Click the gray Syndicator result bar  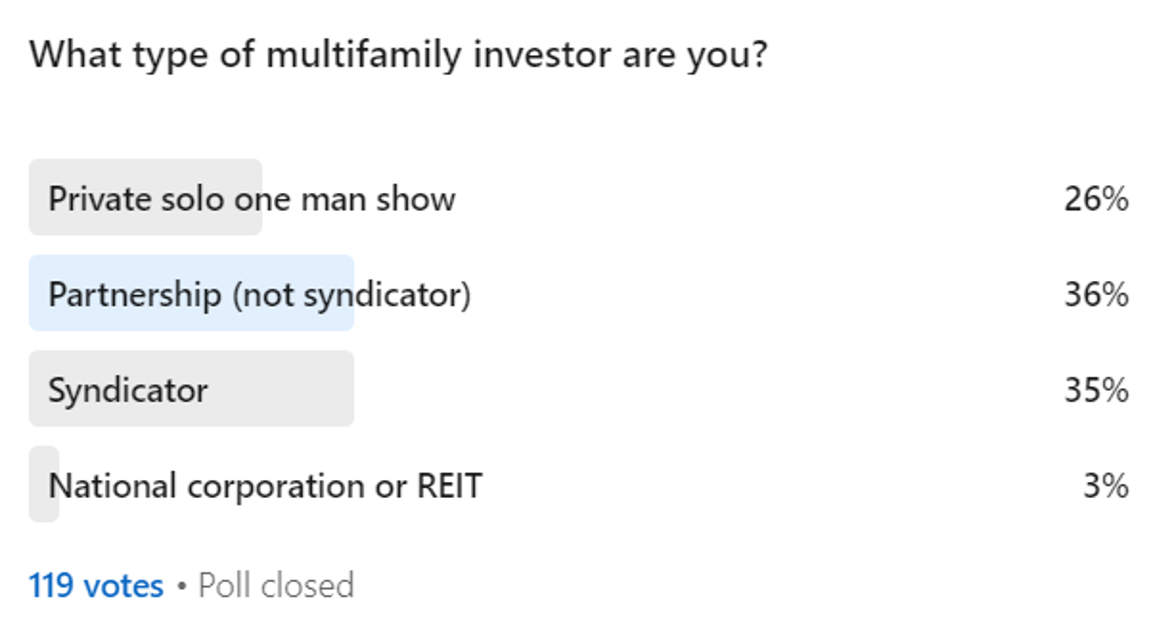[280, 390]
